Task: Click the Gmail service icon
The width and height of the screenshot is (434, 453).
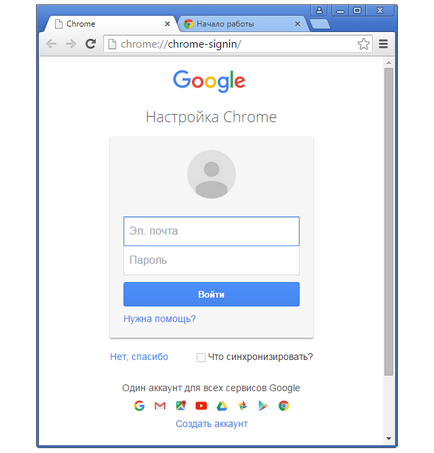Action: click(160, 406)
